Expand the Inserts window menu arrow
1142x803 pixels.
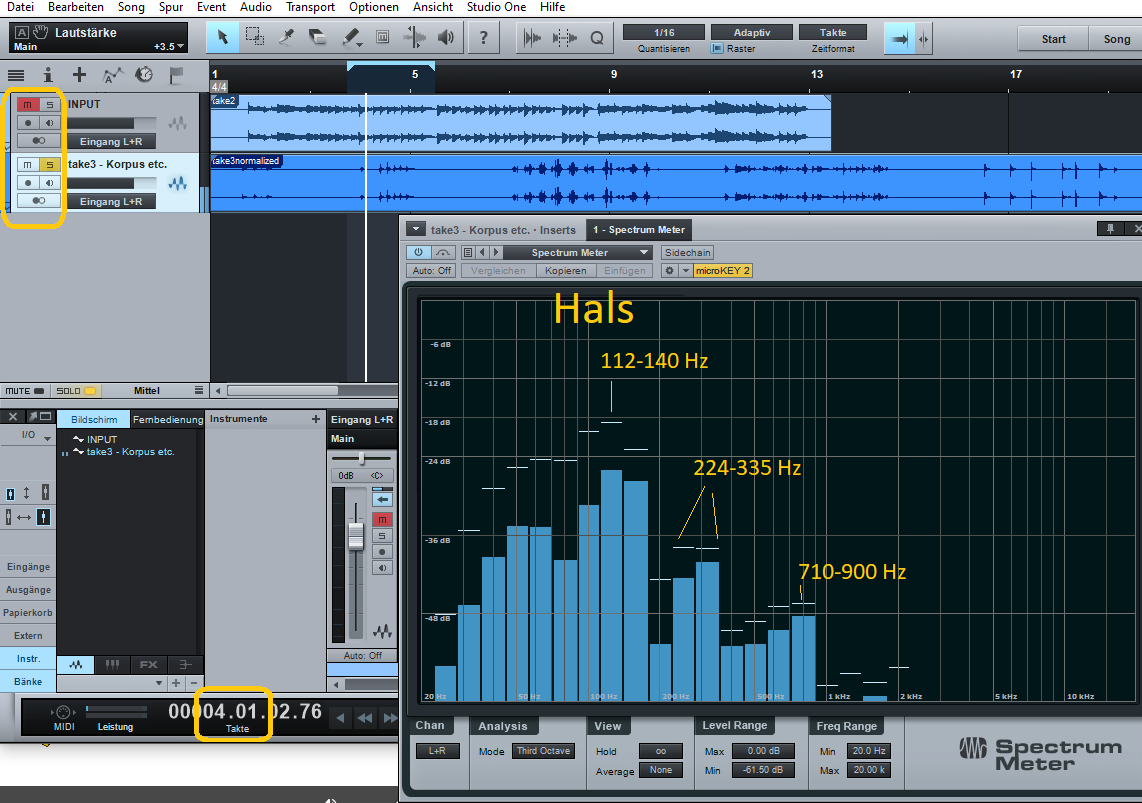(416, 229)
